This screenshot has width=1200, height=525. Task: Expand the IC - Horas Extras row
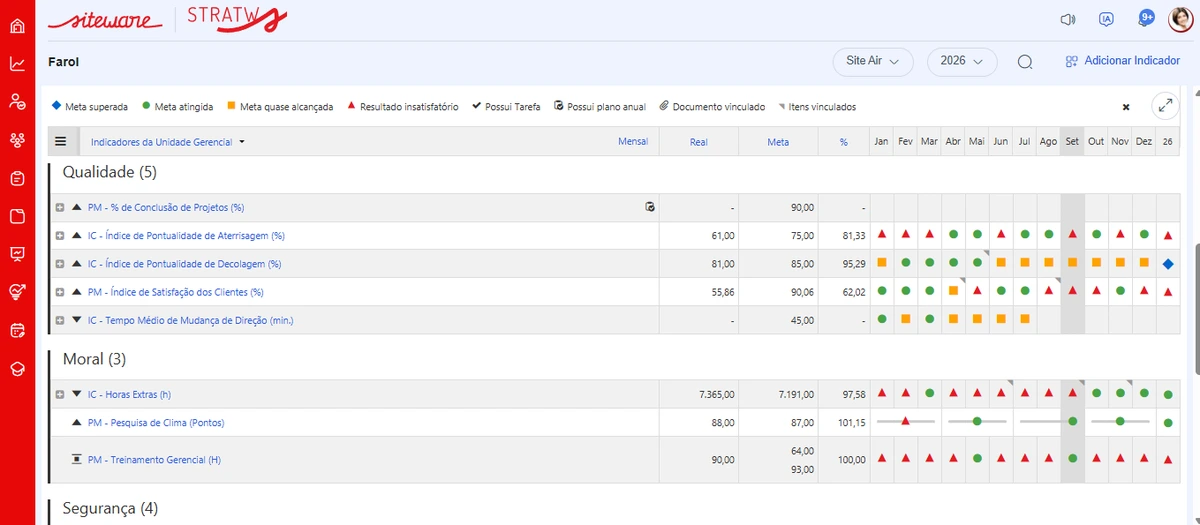click(x=60, y=394)
